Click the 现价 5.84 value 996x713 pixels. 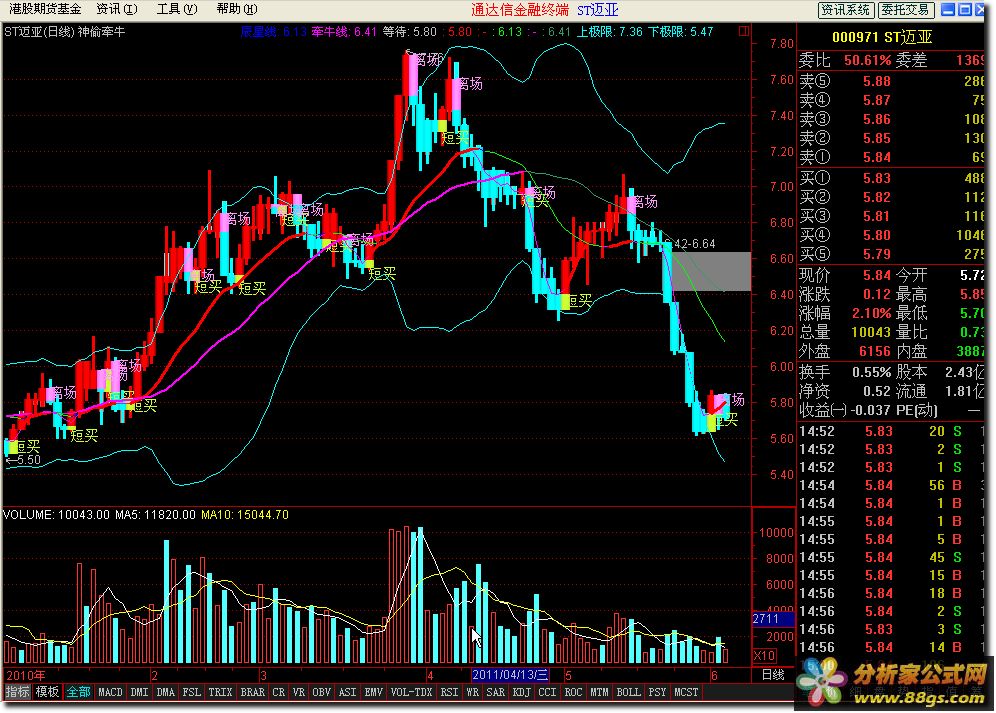coord(877,275)
